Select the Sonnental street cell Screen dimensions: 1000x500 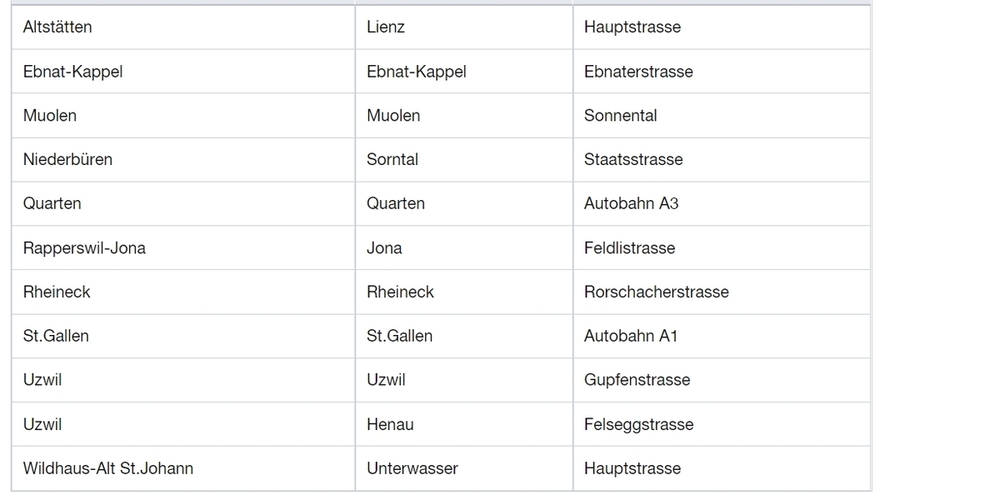tap(620, 116)
